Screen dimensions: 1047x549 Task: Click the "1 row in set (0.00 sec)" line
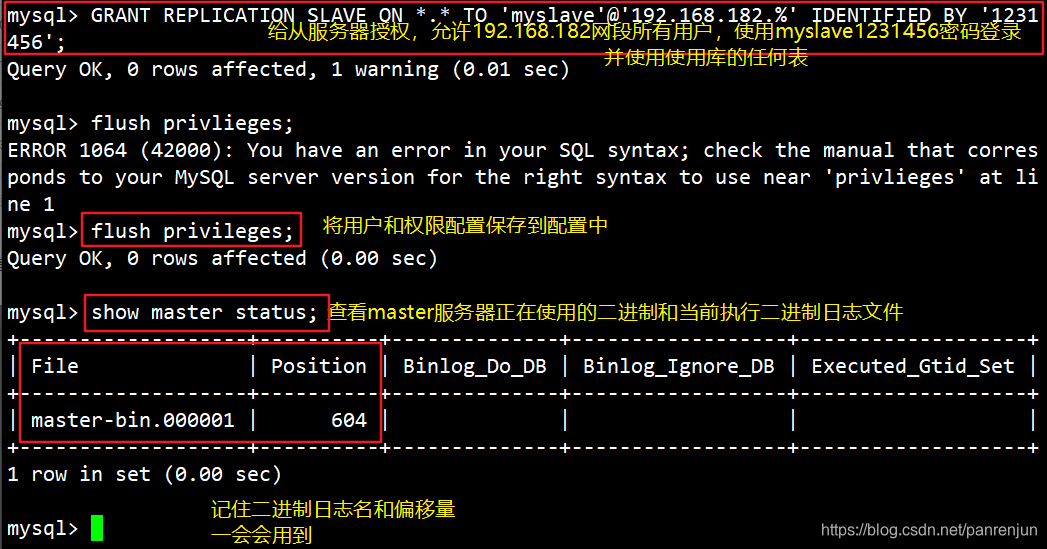click(144, 474)
